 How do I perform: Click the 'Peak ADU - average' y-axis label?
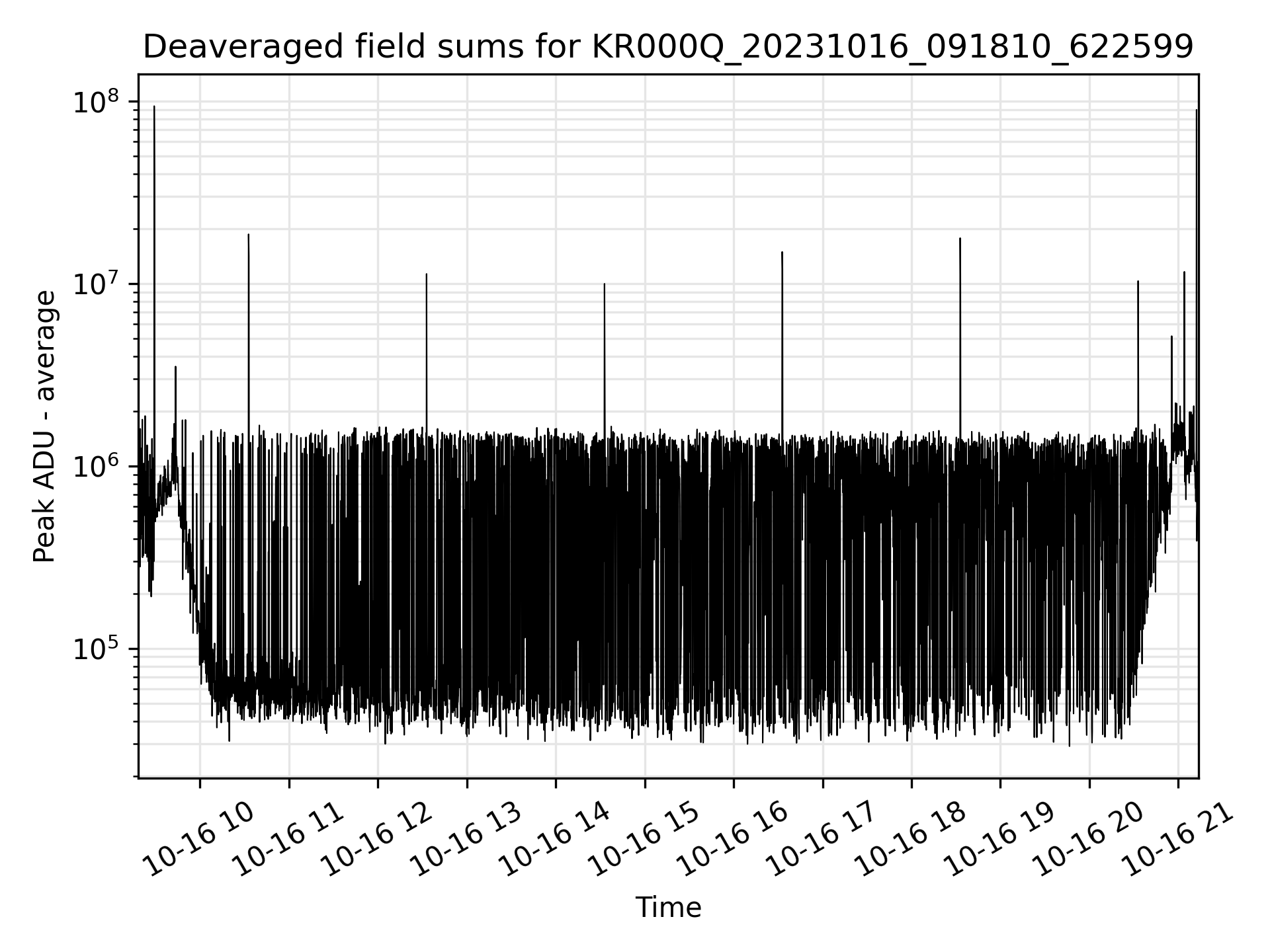(x=45, y=426)
